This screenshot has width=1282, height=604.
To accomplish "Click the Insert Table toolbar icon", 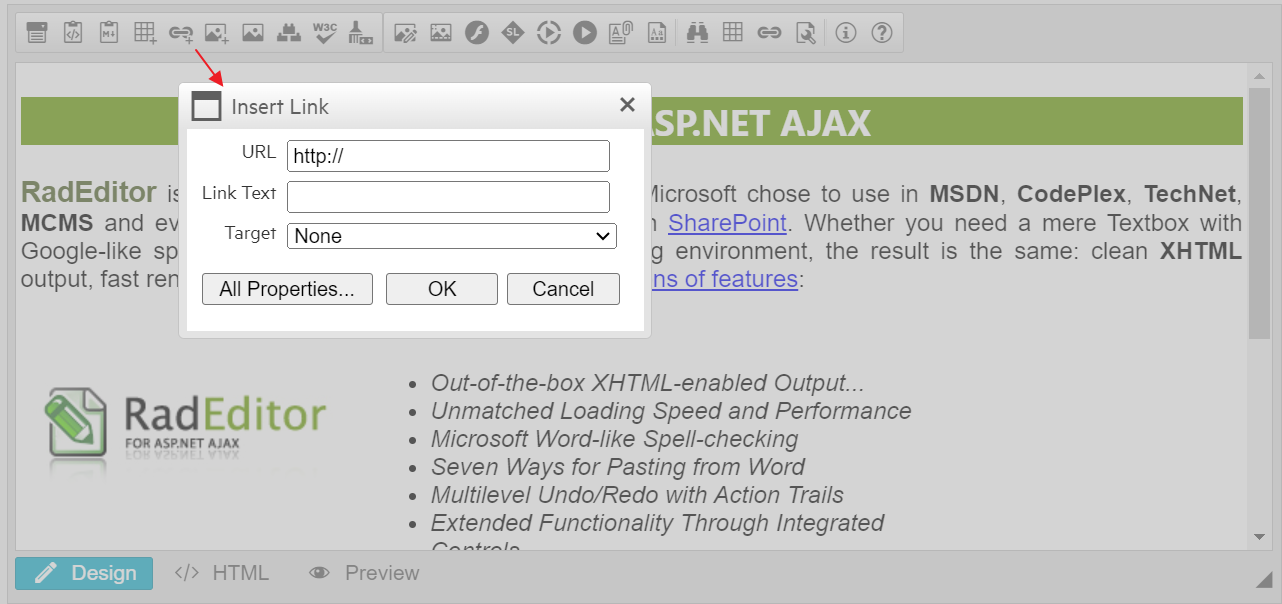I will click(x=146, y=33).
